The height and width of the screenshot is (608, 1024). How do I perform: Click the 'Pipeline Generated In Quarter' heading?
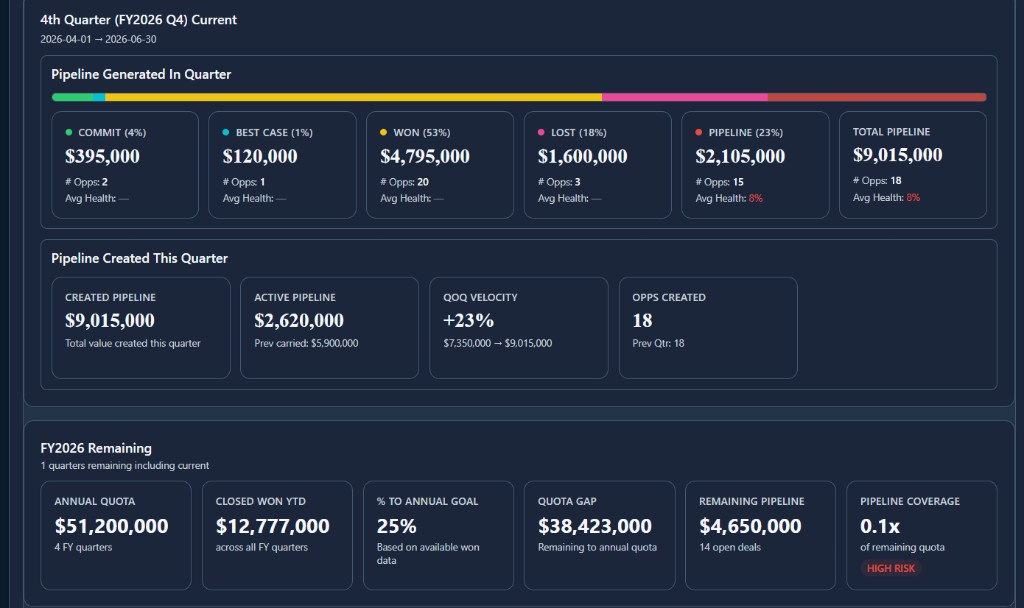pos(141,74)
